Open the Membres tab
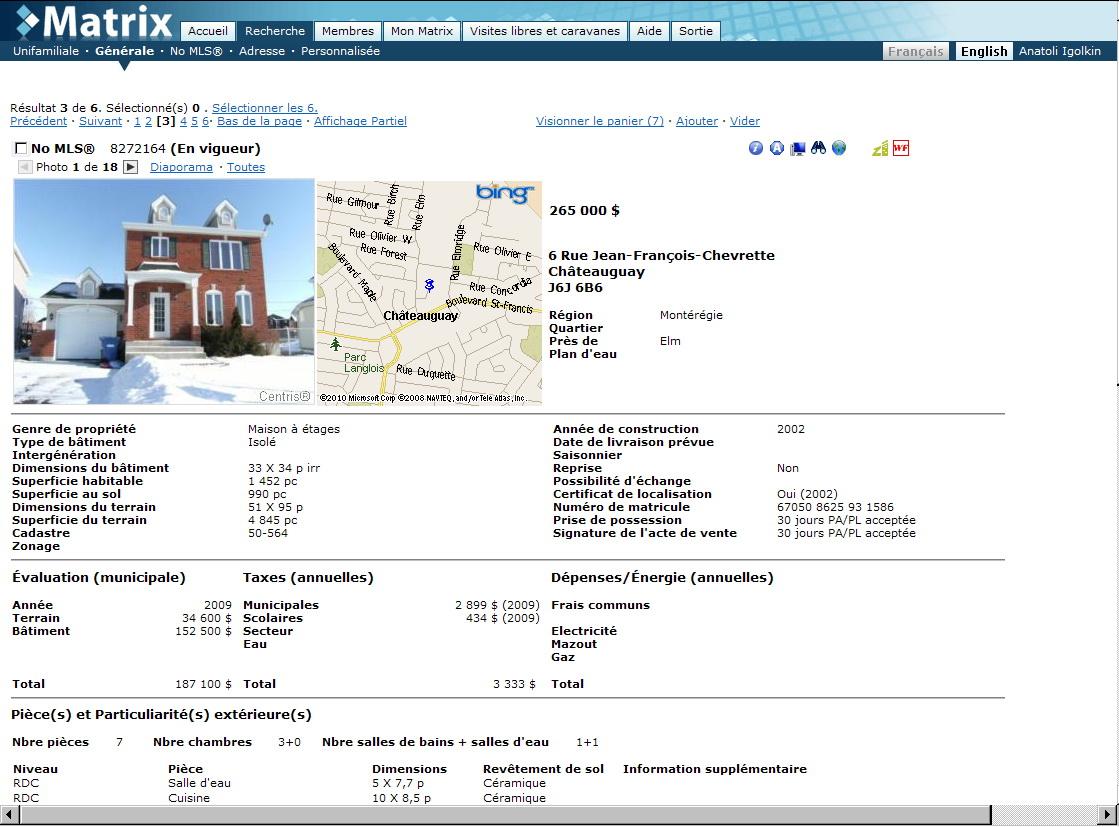 click(x=348, y=31)
